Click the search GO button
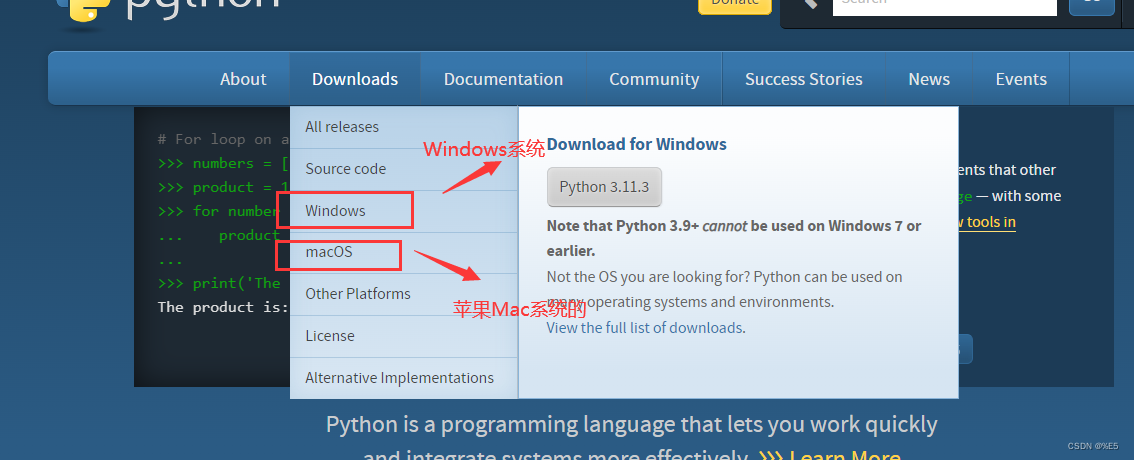Image resolution: width=1134 pixels, height=460 pixels. 1091,5
